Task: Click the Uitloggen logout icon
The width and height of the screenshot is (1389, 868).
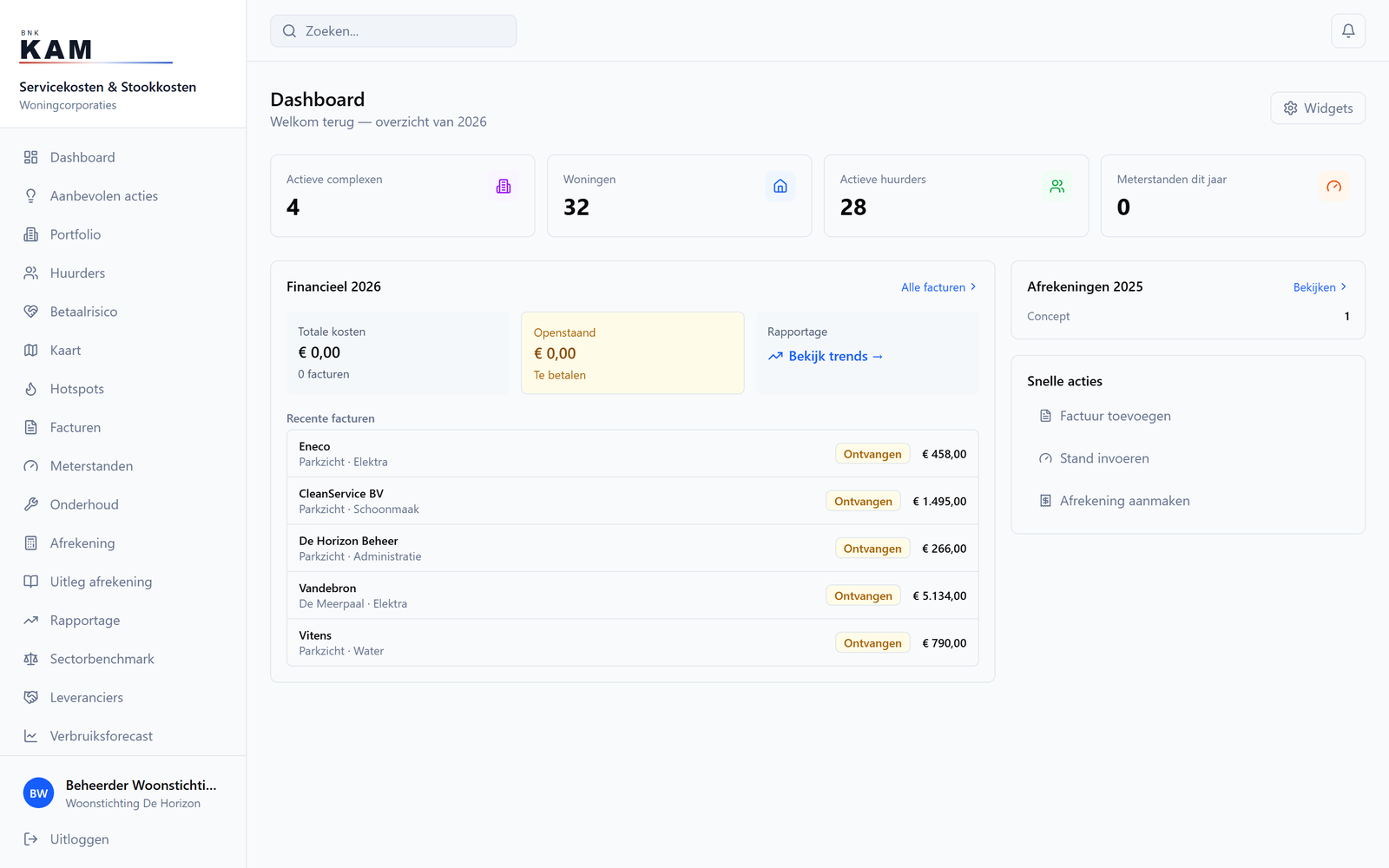Action: (x=31, y=839)
